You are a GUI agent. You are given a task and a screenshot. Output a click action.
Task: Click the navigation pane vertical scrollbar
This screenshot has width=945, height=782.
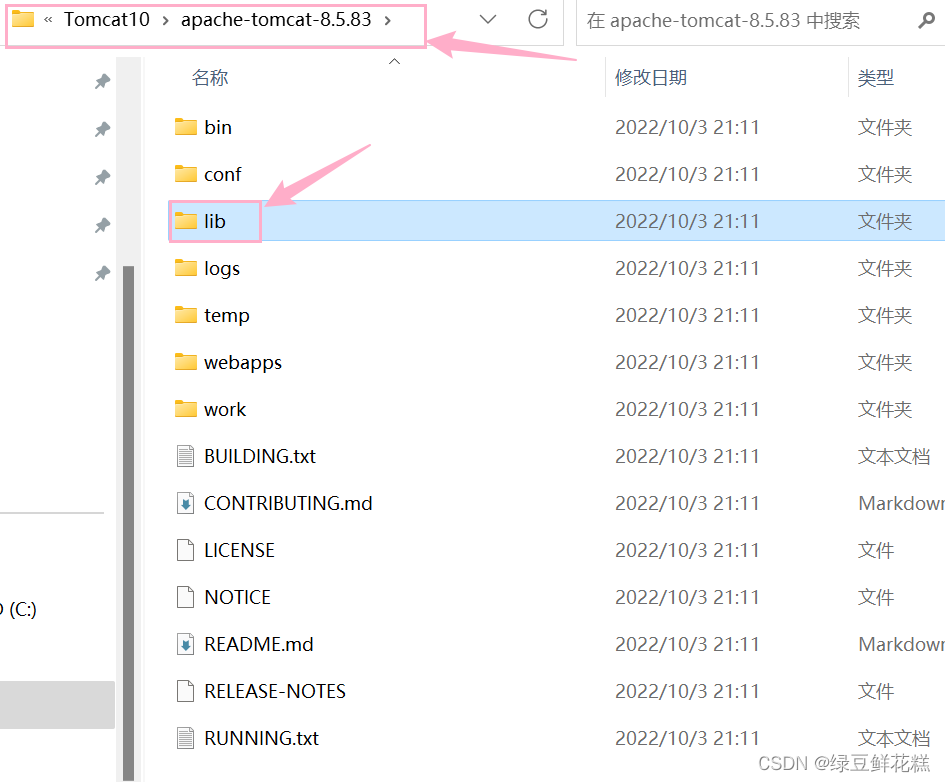click(128, 523)
